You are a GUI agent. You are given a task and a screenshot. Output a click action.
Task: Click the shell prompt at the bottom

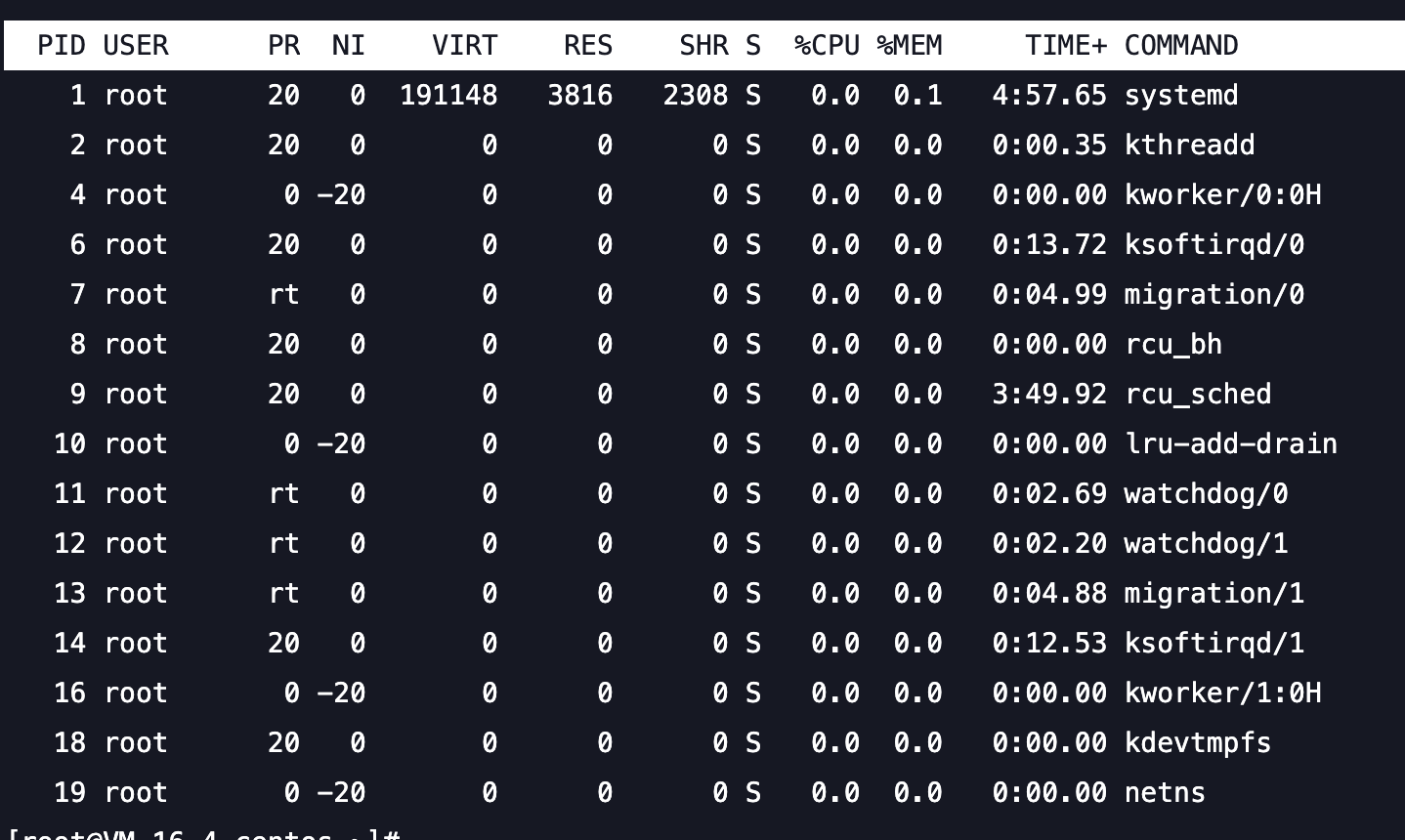(205, 833)
